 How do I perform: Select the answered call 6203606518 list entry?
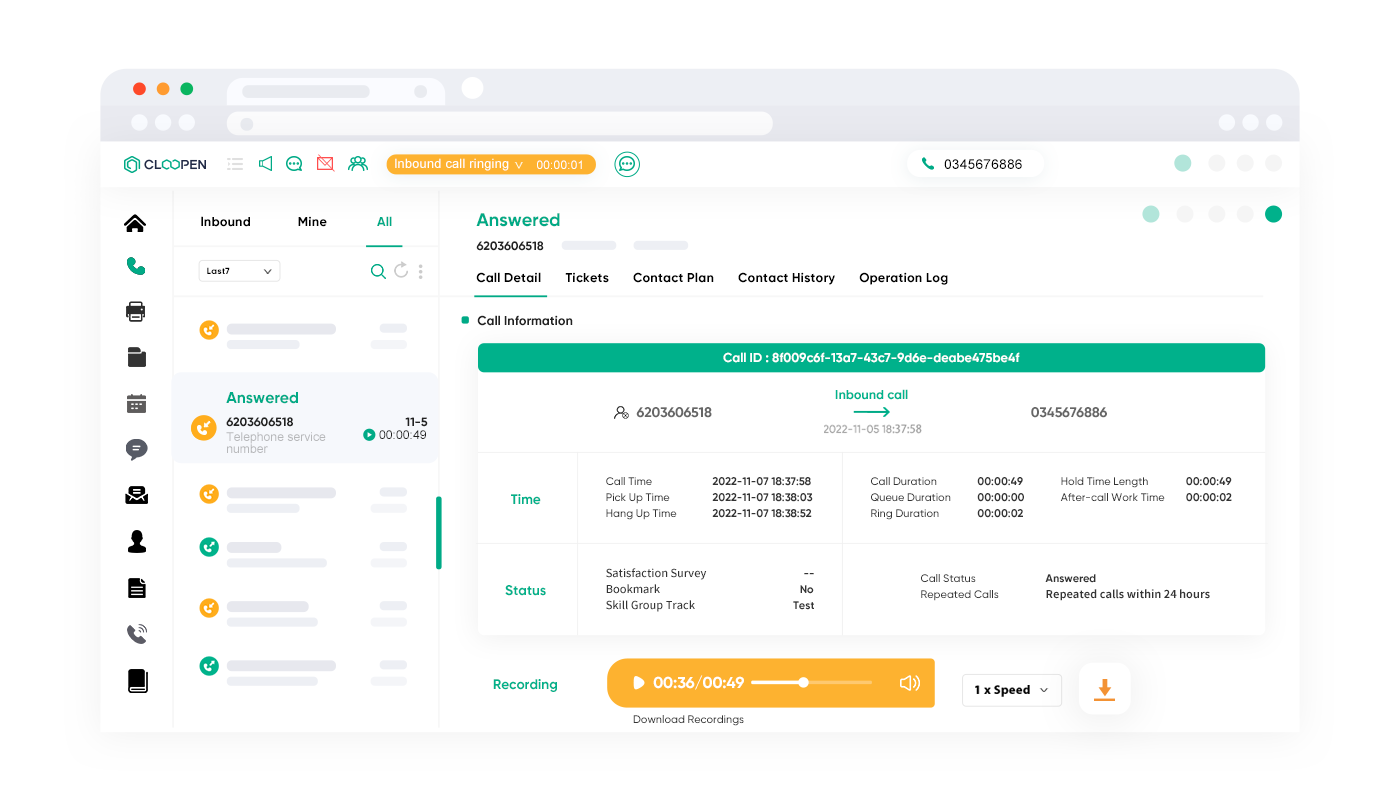point(306,422)
